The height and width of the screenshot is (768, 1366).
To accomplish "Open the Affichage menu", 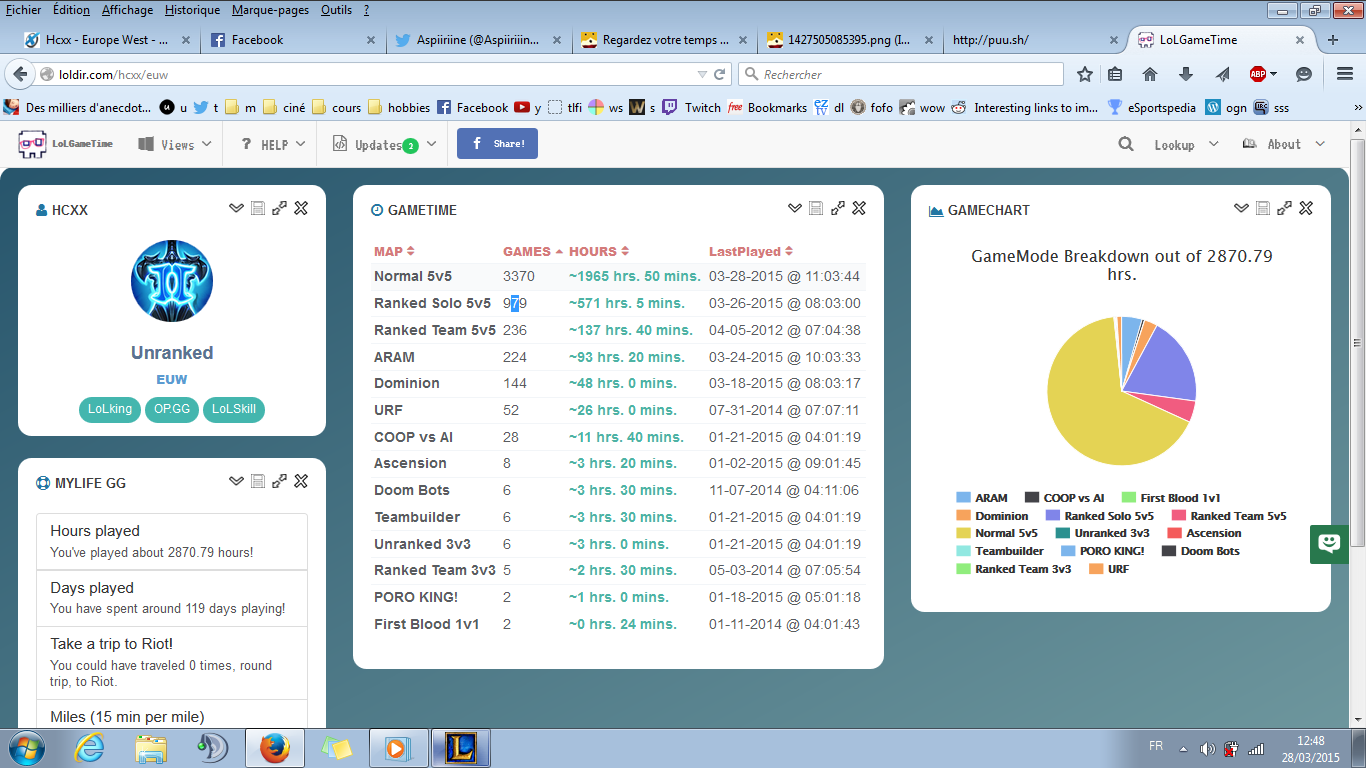I will [128, 10].
